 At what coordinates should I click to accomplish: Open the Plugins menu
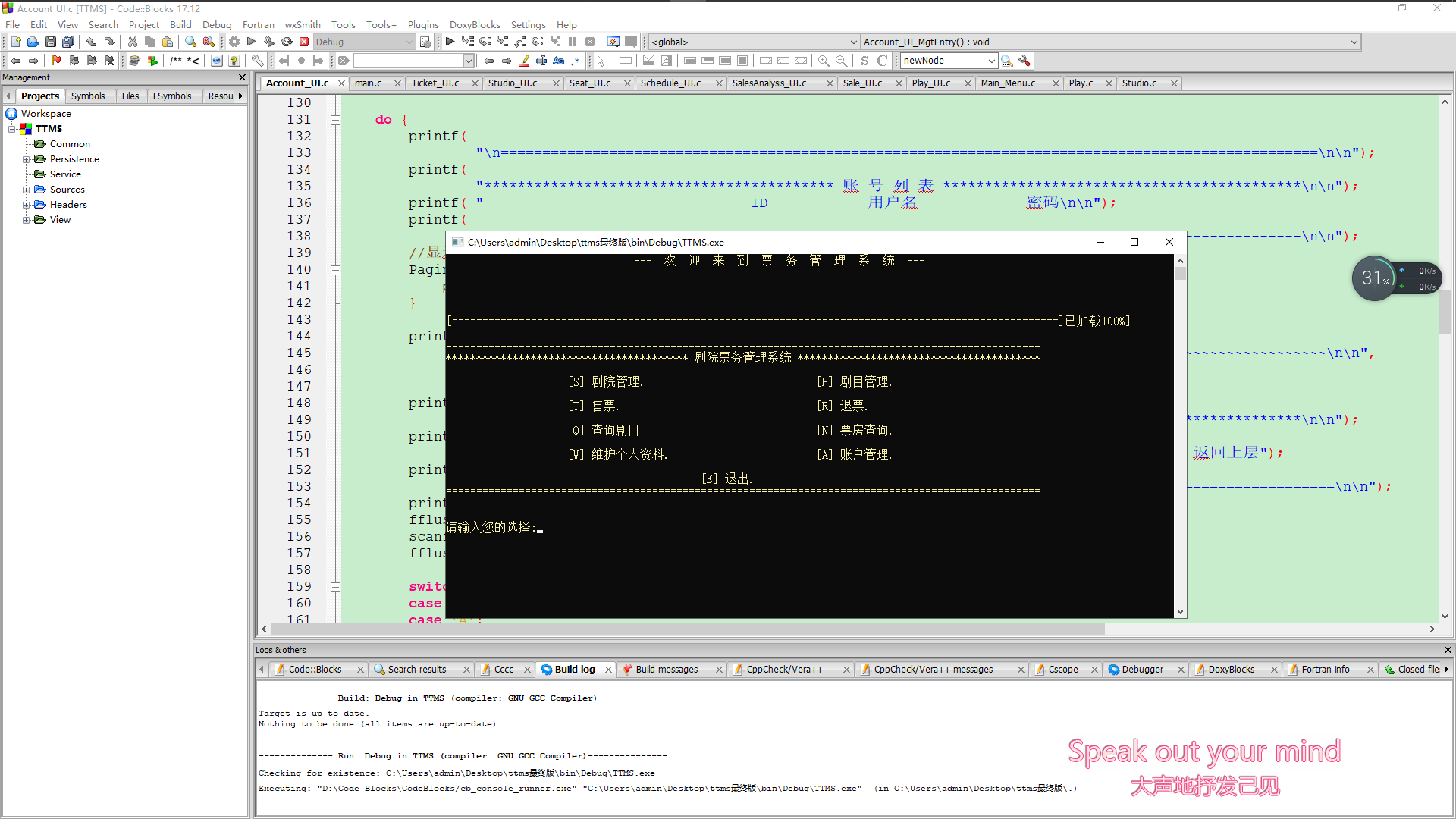tap(422, 25)
